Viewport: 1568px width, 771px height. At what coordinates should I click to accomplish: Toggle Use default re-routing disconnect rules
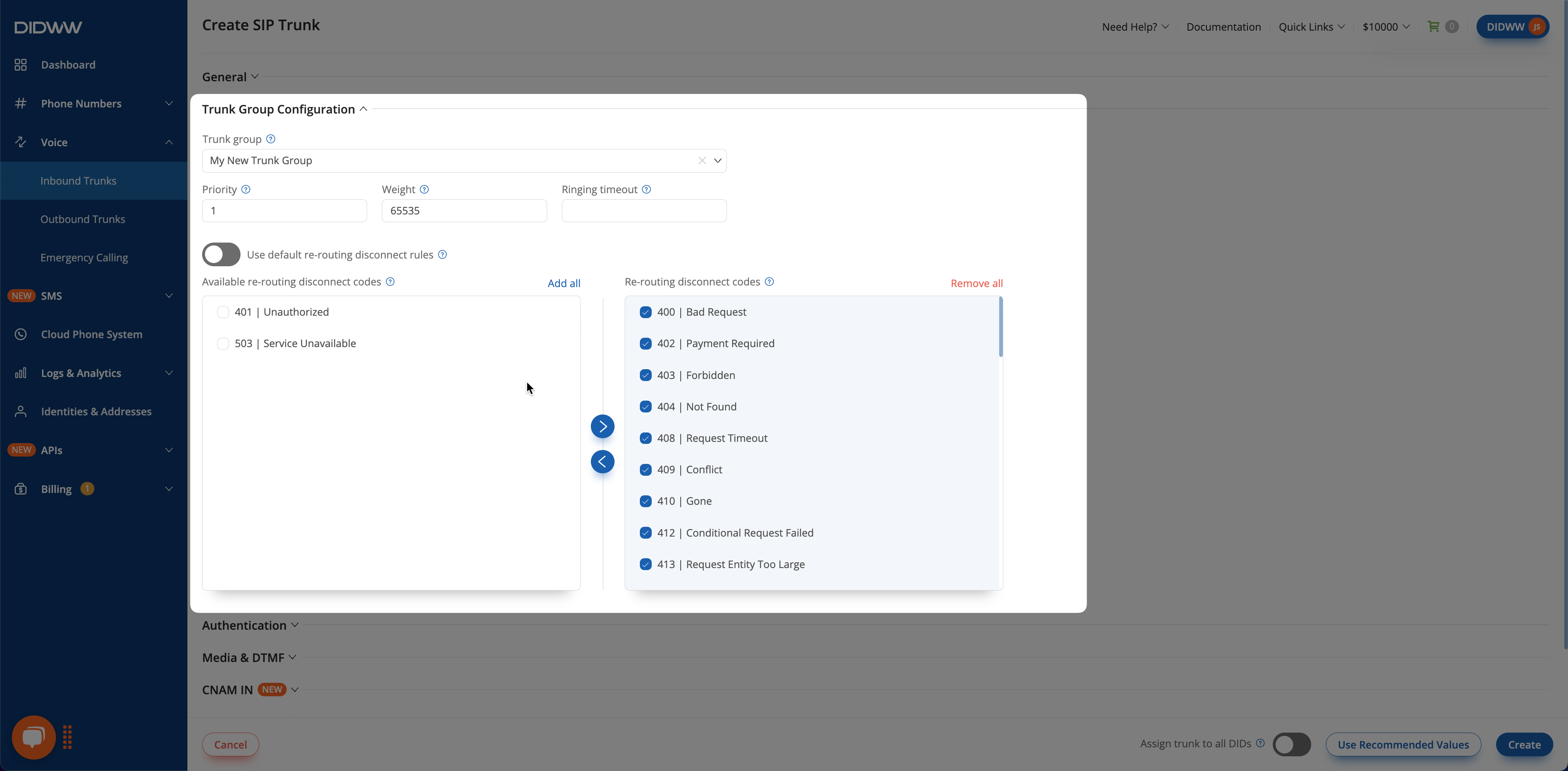click(221, 254)
